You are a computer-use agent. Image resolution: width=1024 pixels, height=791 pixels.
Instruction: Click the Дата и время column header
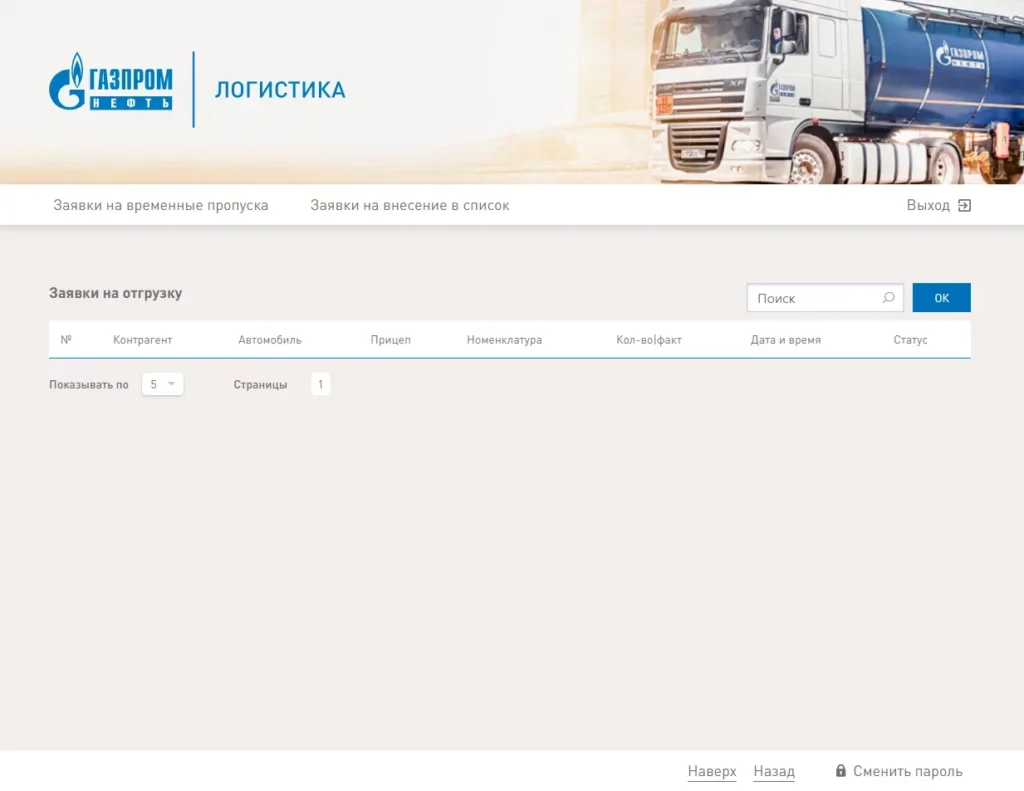pos(786,340)
